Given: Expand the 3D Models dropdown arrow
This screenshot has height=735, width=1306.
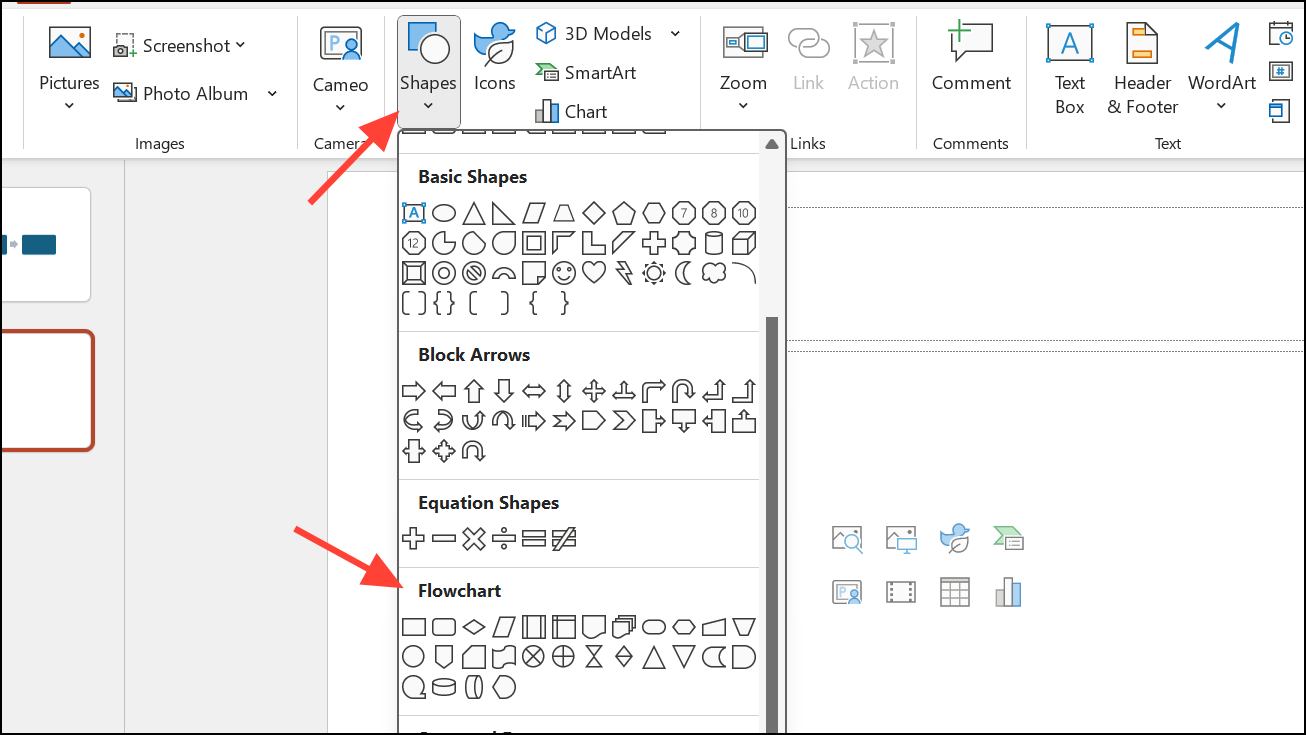Looking at the screenshot, I should coord(675,34).
